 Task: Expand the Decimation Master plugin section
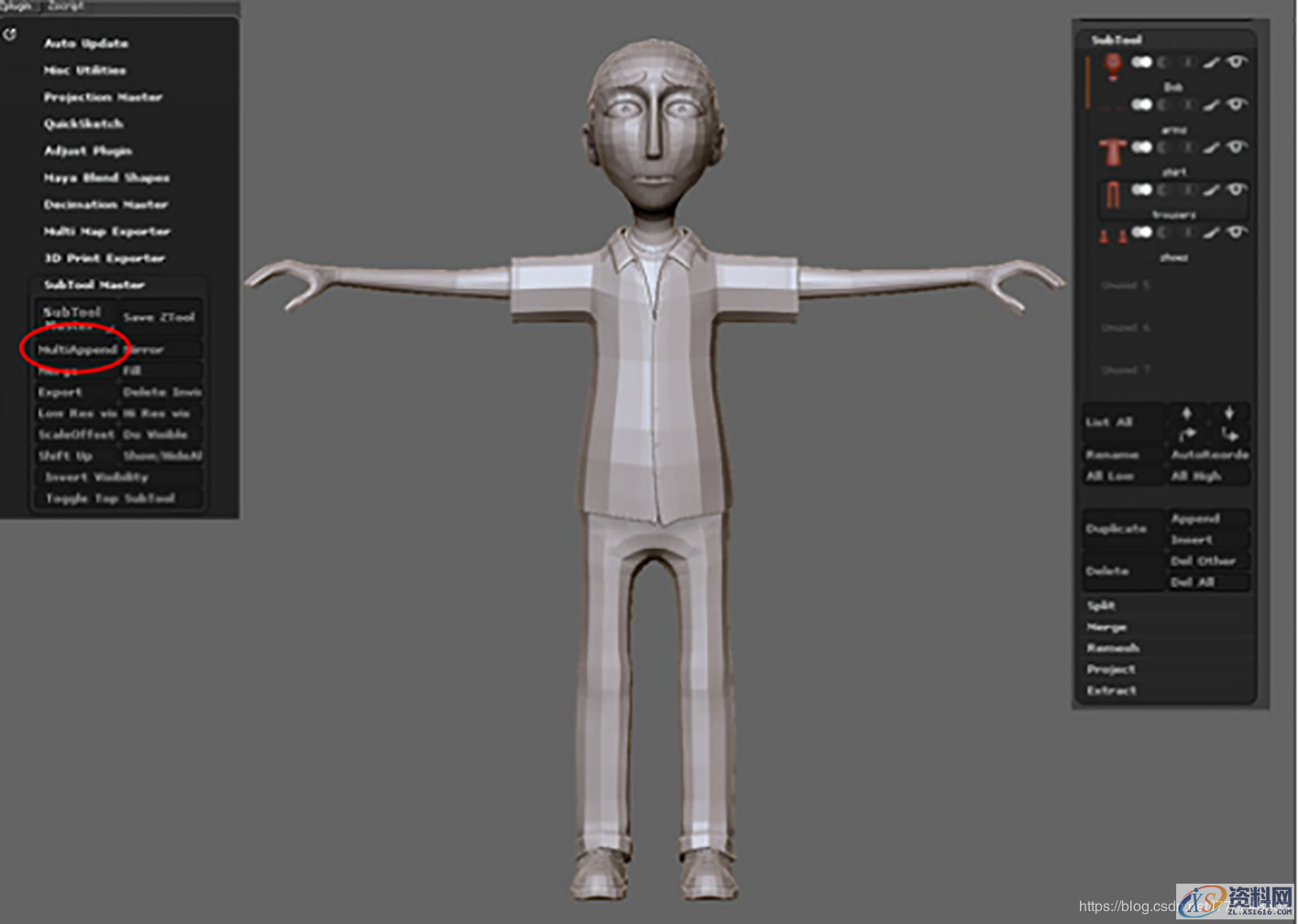(x=105, y=204)
